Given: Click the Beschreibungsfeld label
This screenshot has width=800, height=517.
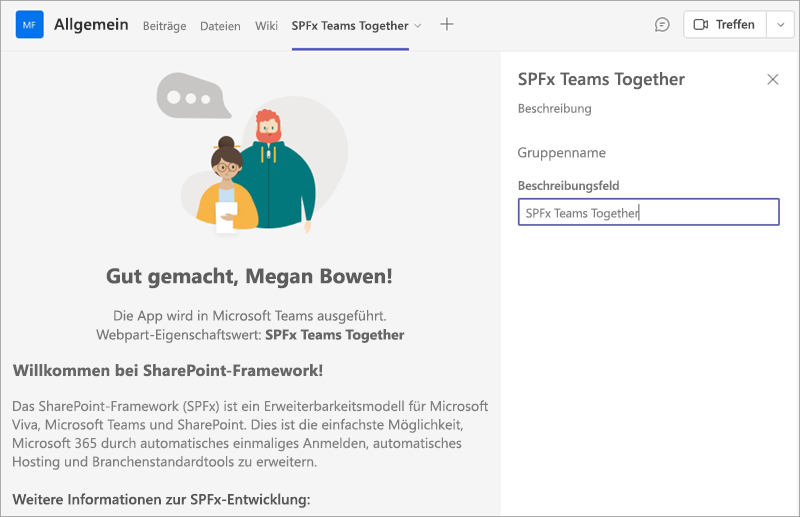Looking at the screenshot, I should pyautogui.click(x=568, y=186).
